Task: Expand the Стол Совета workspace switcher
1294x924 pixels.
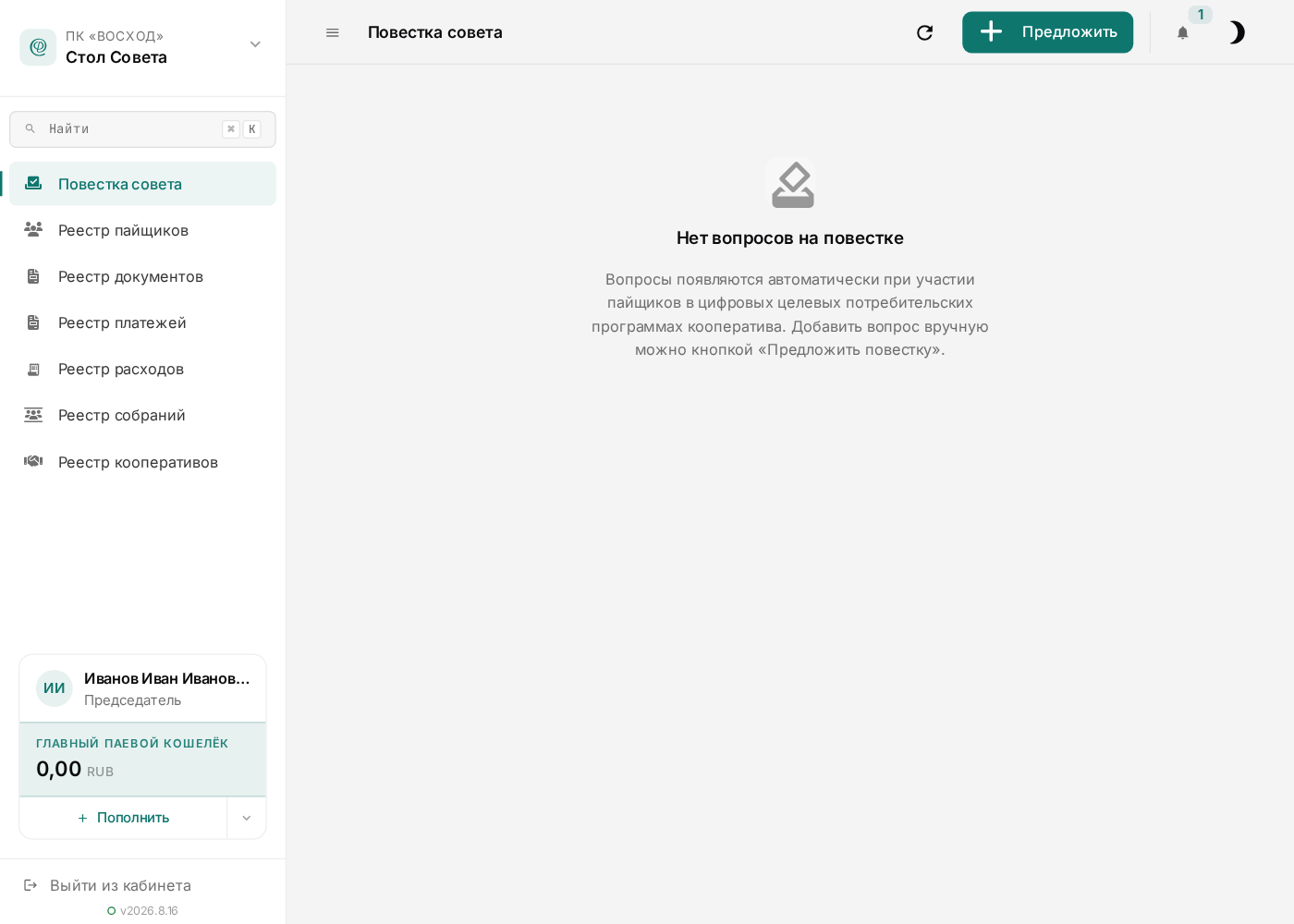Action: [255, 44]
